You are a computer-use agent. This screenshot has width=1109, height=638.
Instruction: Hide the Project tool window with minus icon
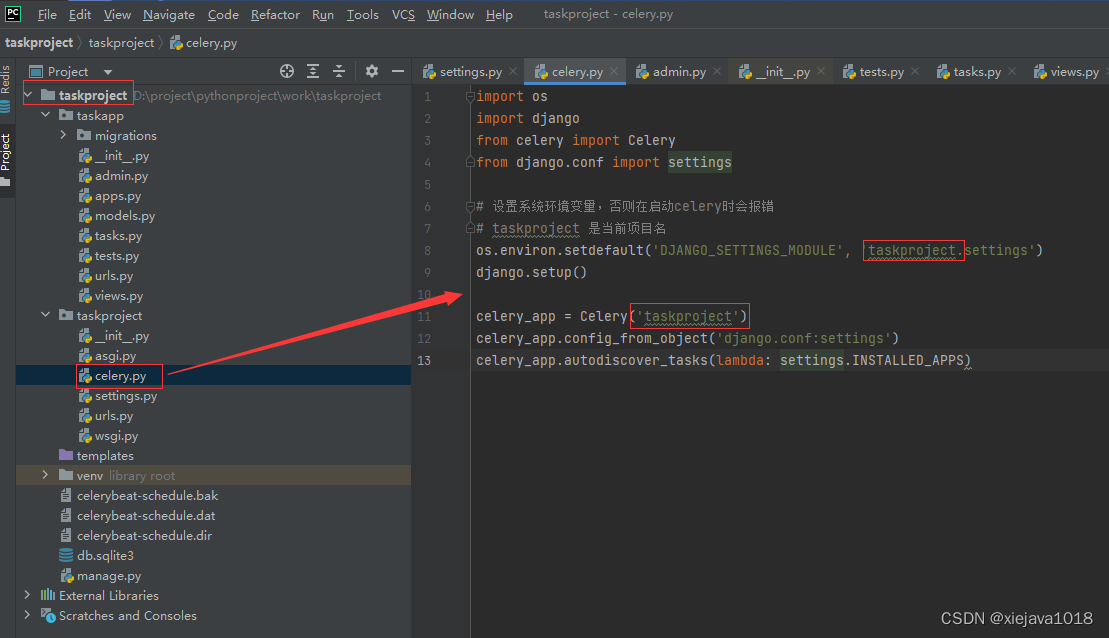pos(397,71)
